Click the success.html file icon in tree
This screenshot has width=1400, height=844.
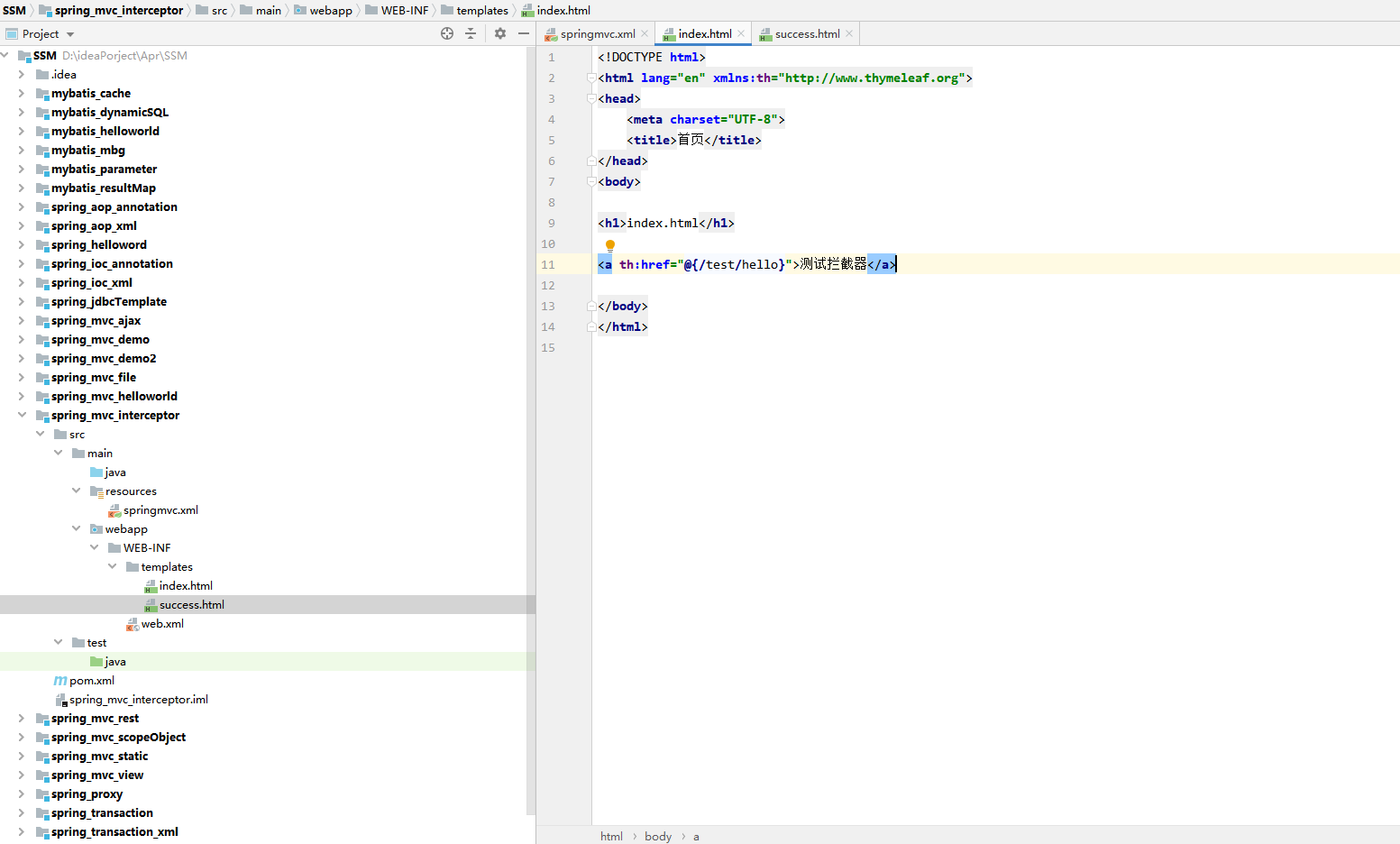151,605
